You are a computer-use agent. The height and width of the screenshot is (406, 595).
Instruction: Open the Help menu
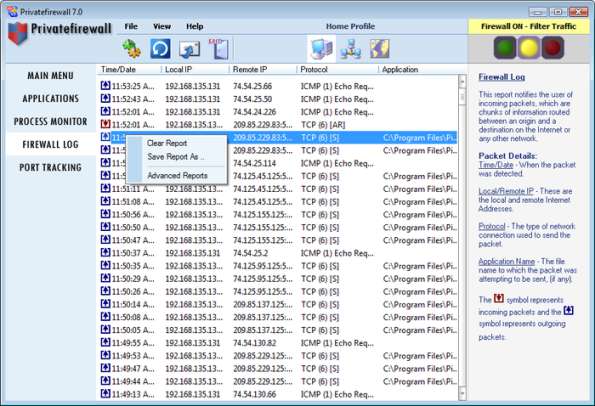tap(195, 27)
